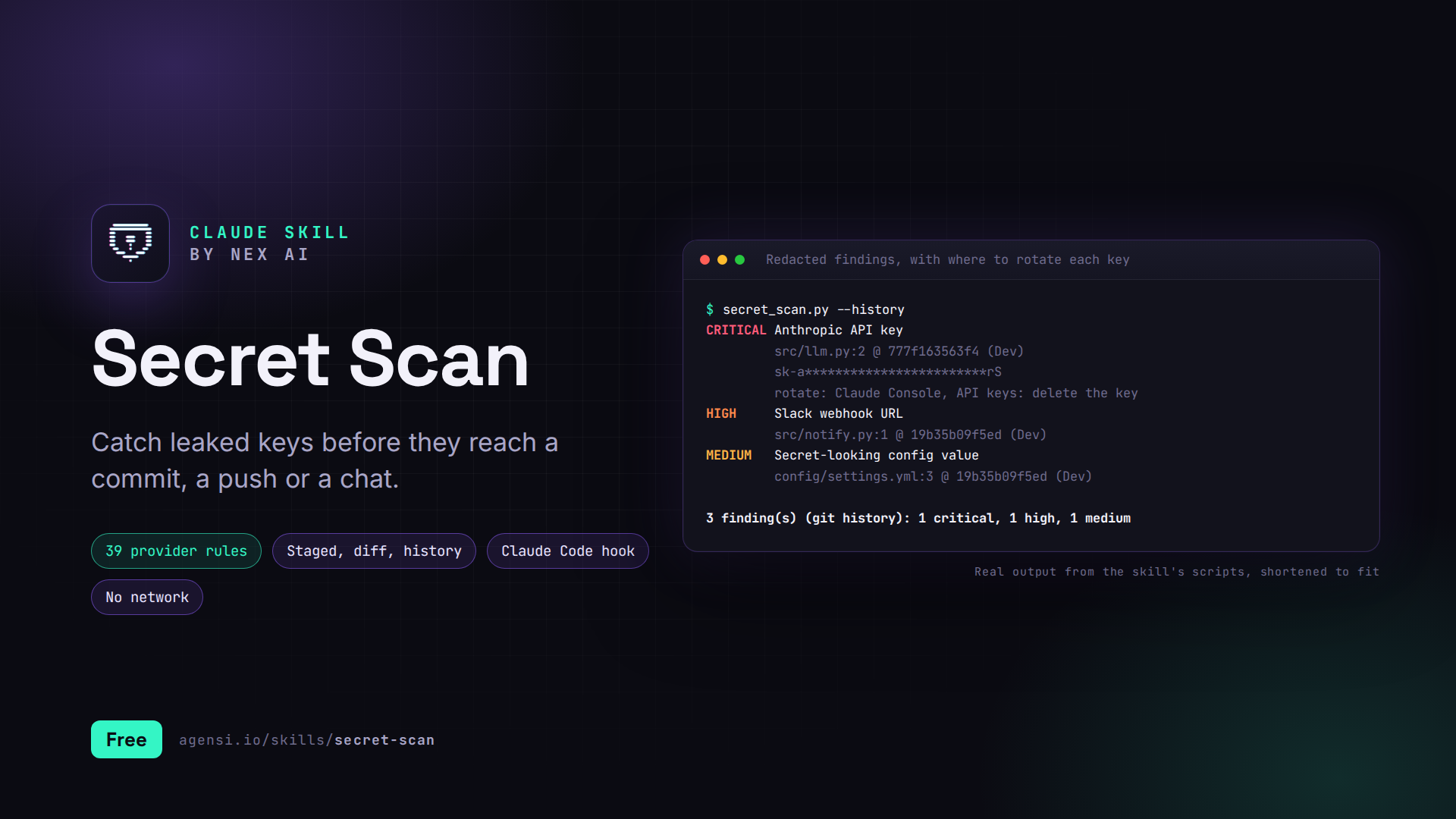This screenshot has width=1456, height=819.
Task: Click the Secret Scan shield logo icon
Action: [x=130, y=243]
